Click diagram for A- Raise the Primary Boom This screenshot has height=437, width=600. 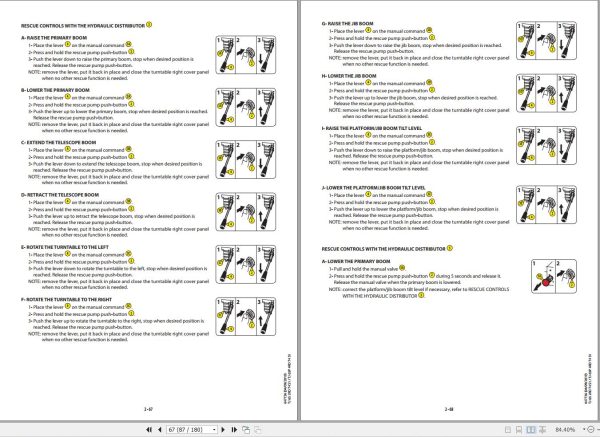pos(246,55)
